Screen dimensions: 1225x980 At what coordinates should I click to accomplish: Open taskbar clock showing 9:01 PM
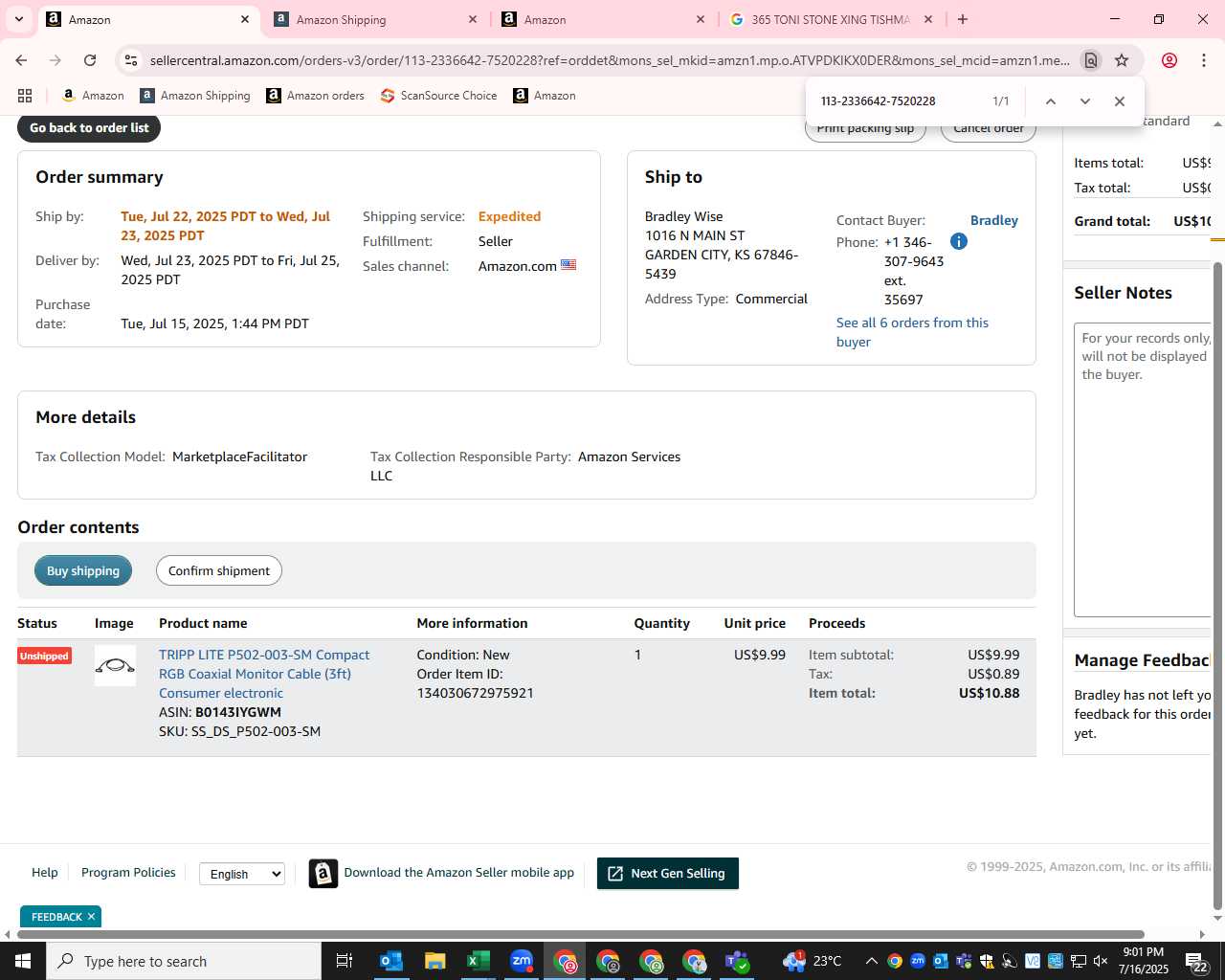tap(1144, 961)
